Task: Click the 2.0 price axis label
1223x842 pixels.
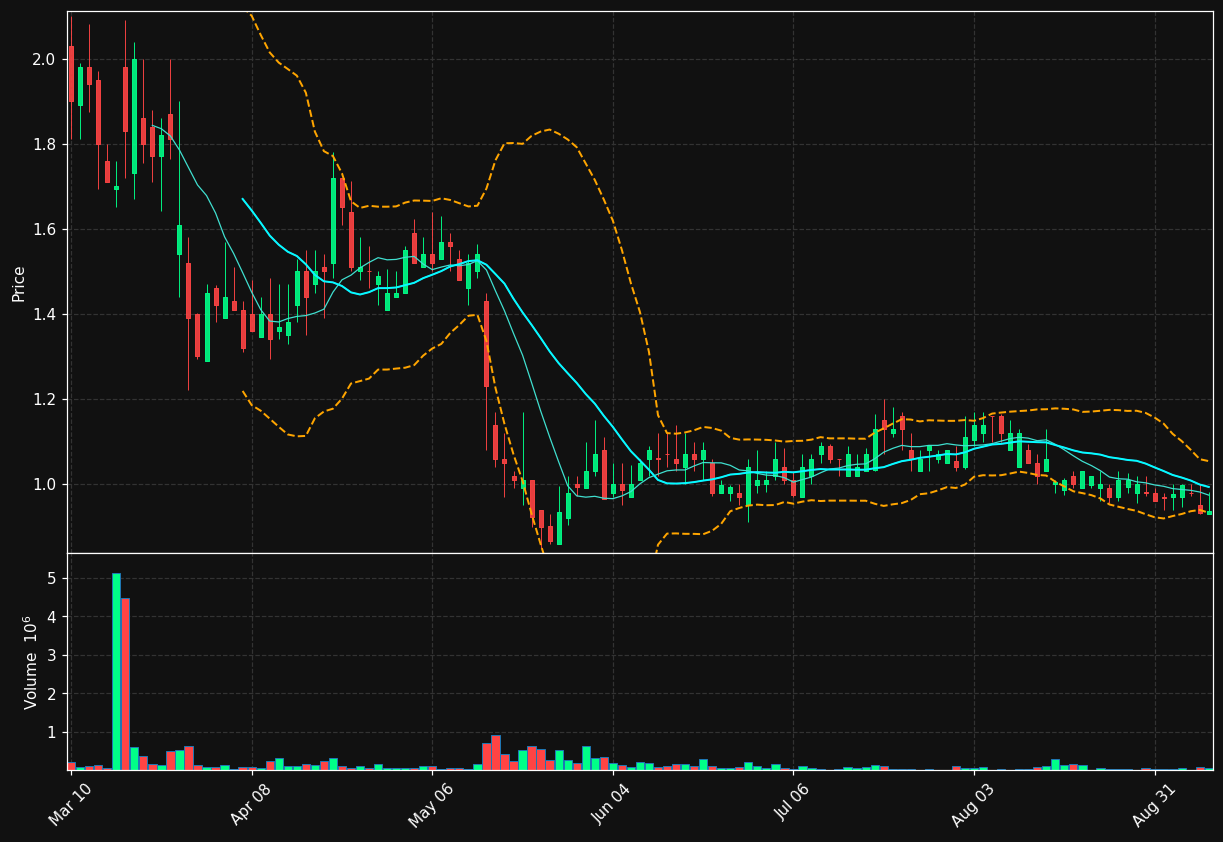Action: coord(43,59)
